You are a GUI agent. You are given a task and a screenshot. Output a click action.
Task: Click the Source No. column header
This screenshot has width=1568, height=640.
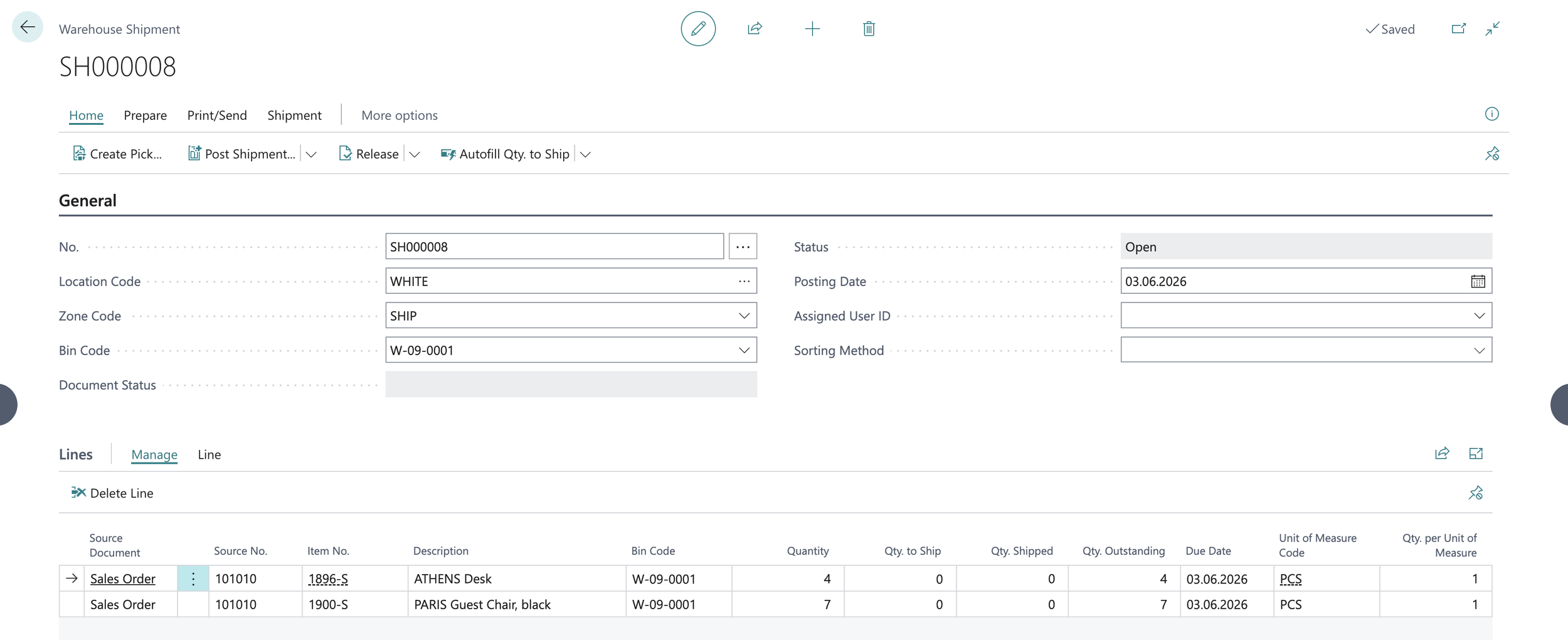(240, 551)
